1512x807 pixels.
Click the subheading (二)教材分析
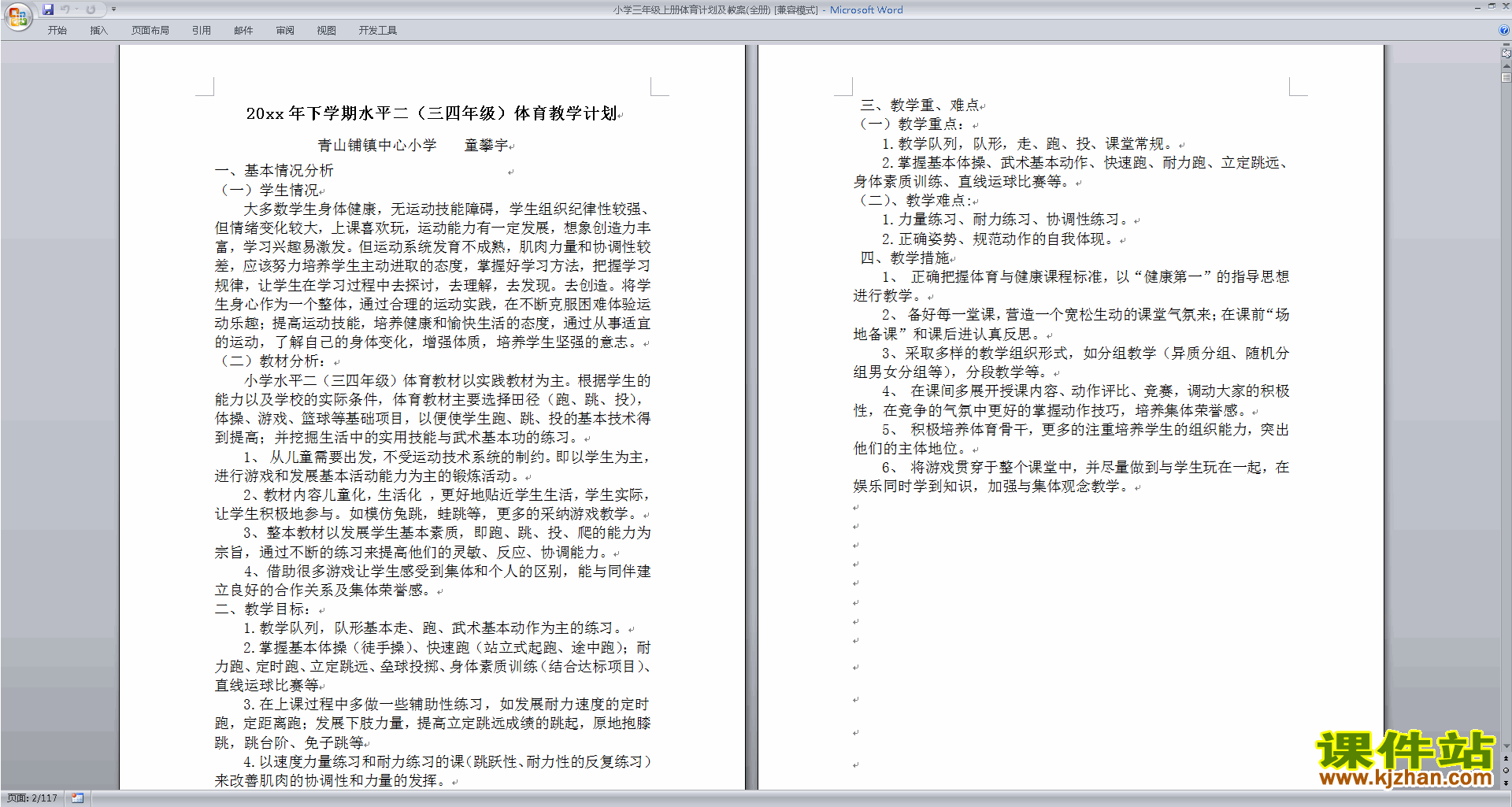(272, 361)
